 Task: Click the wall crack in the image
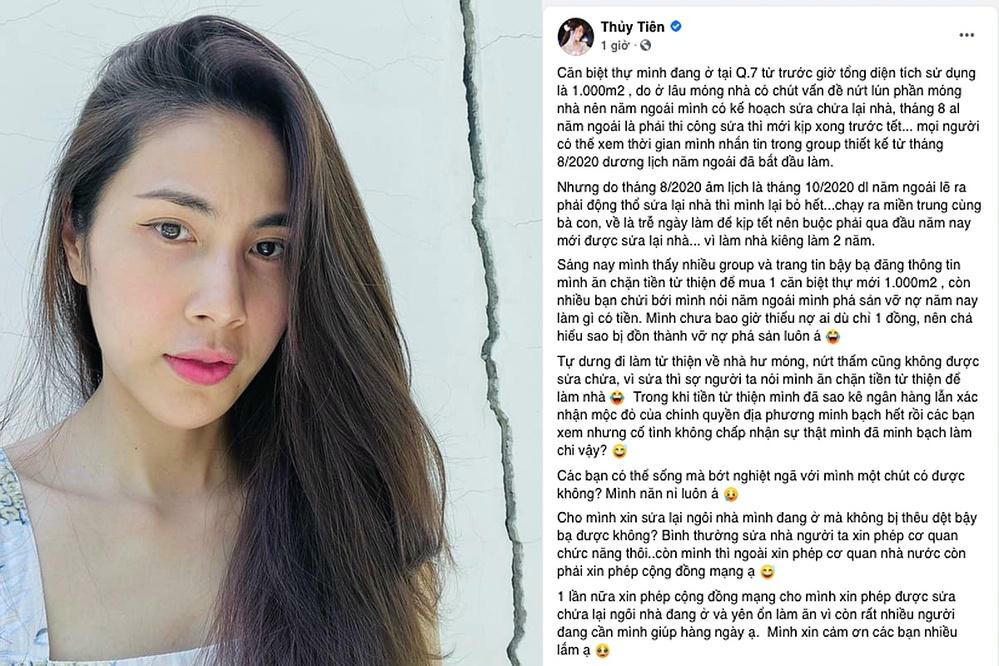tap(491, 331)
